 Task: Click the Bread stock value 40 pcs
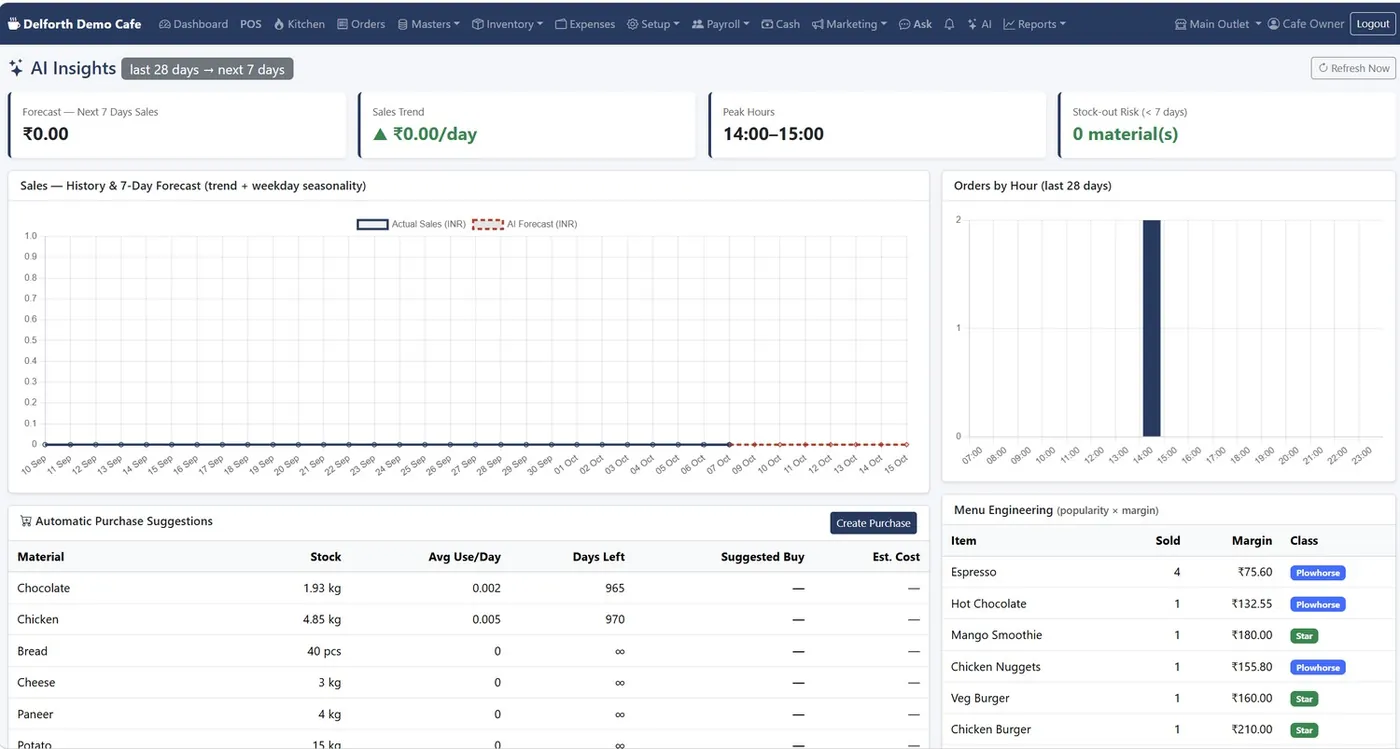point(324,651)
